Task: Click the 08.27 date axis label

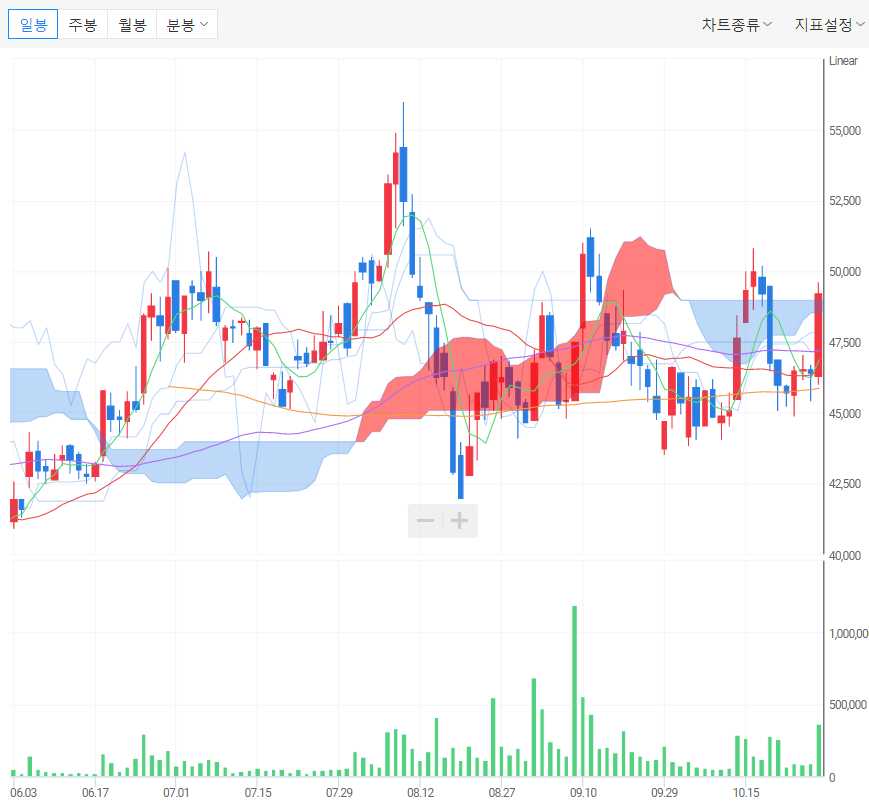Action: (x=502, y=793)
